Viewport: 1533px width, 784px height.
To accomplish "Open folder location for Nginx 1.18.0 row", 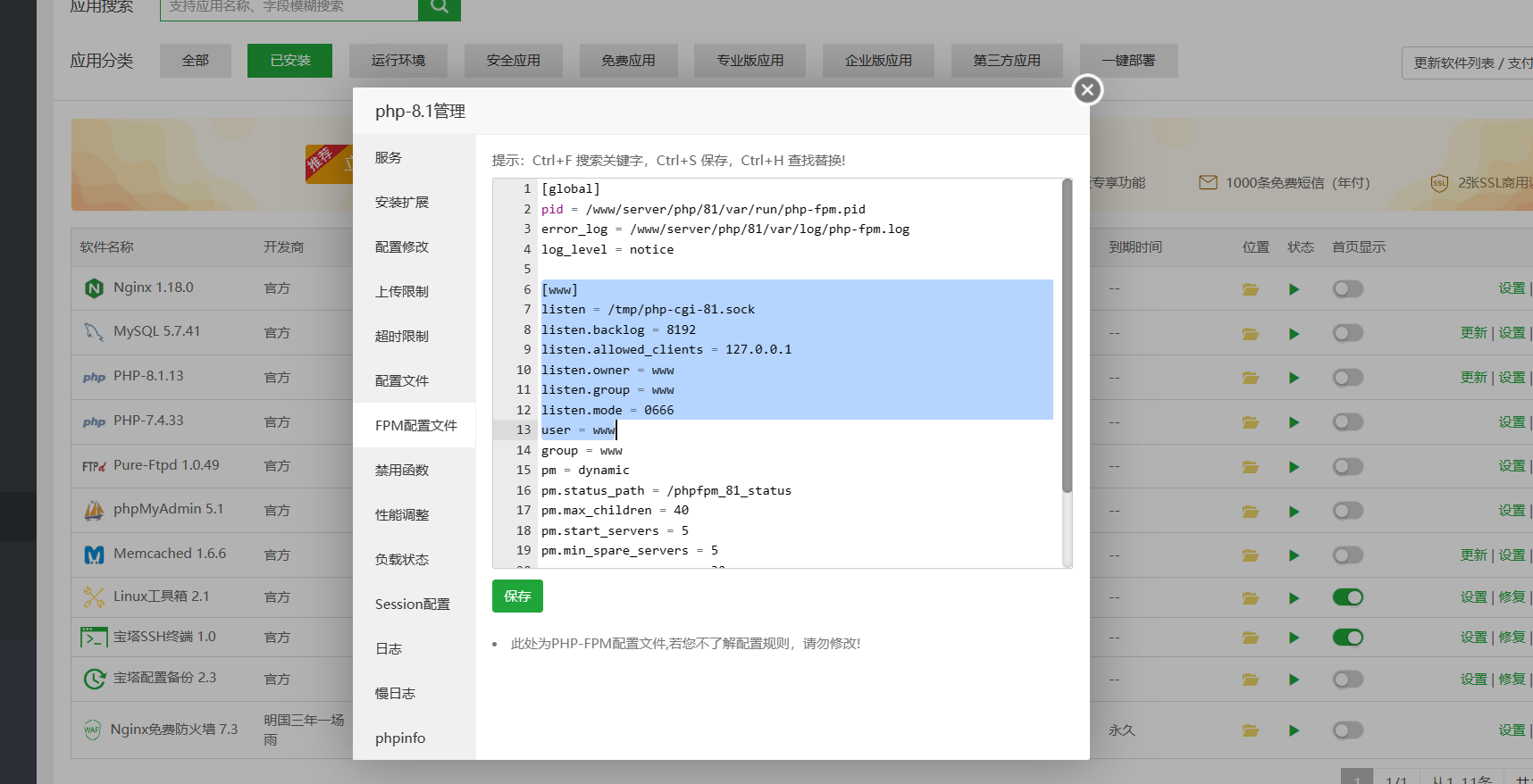I will pyautogui.click(x=1251, y=289).
